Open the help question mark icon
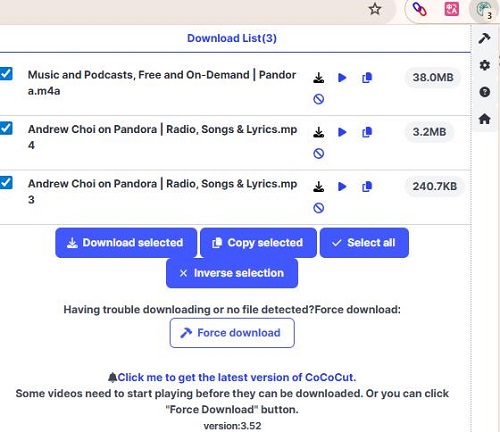 click(x=485, y=92)
